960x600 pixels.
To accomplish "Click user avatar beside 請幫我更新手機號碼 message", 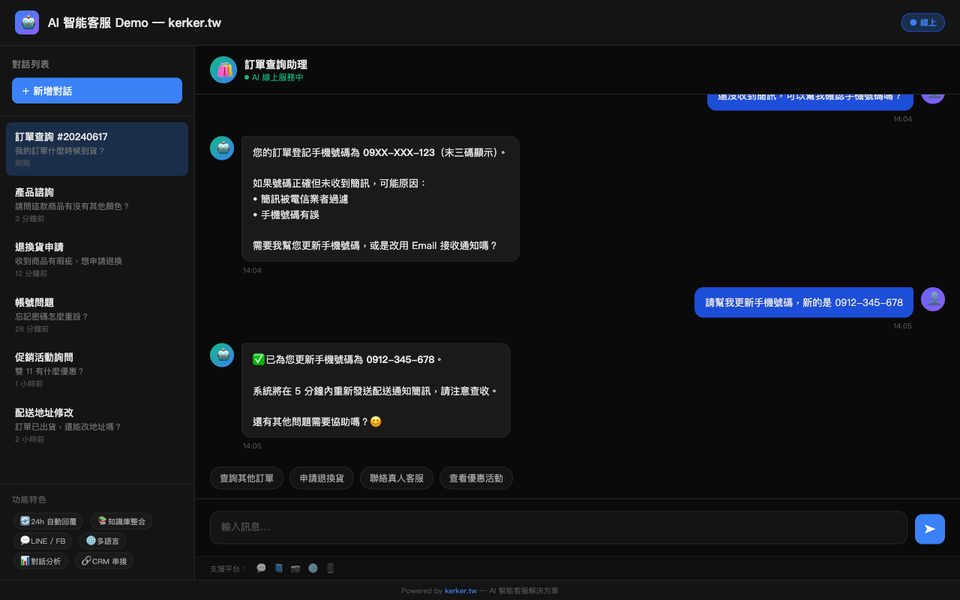I will pyautogui.click(x=933, y=299).
